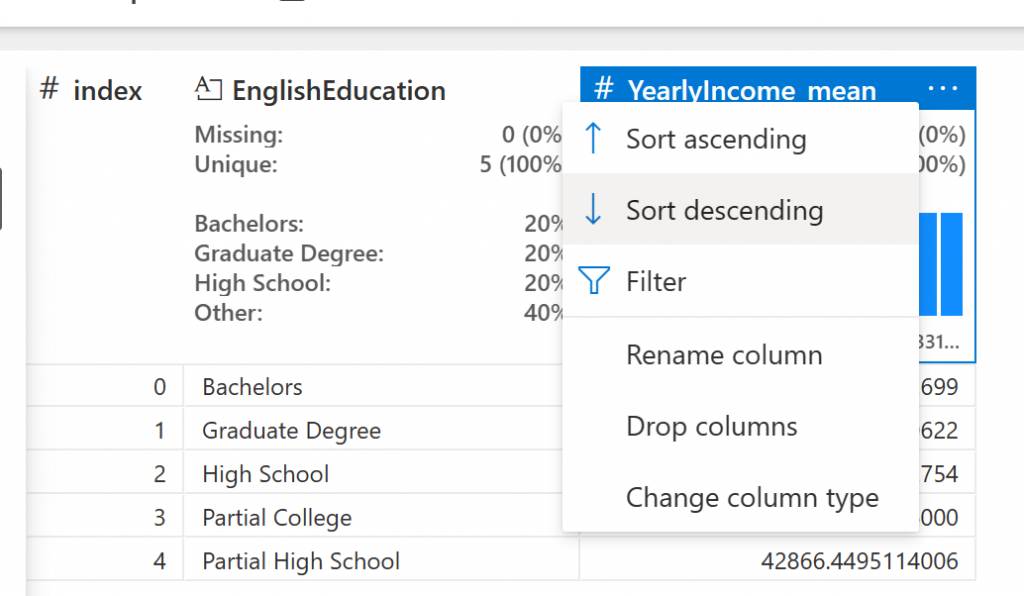The image size is (1024, 596).
Task: Click the text type icon beside EnglishEducation
Action: [207, 90]
